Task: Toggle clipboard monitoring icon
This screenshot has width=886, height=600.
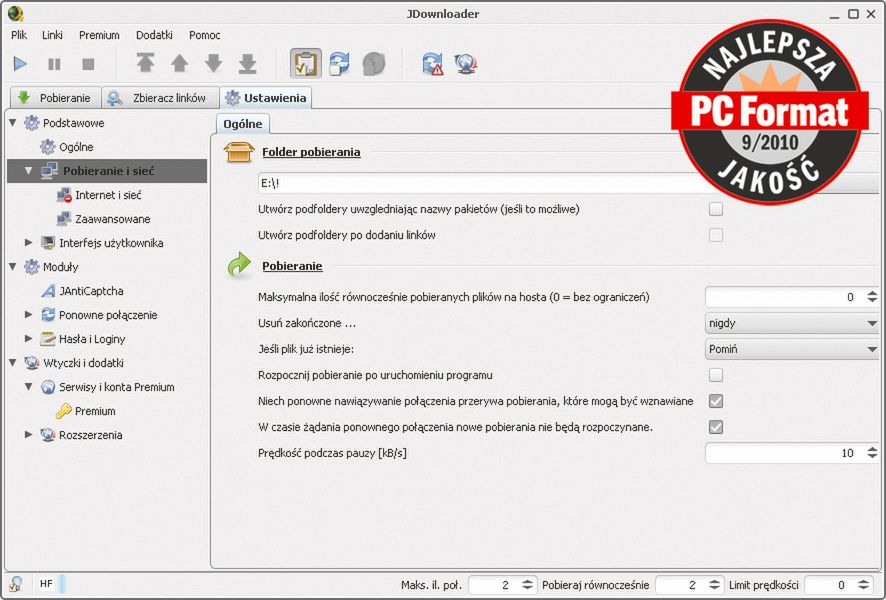Action: (306, 63)
